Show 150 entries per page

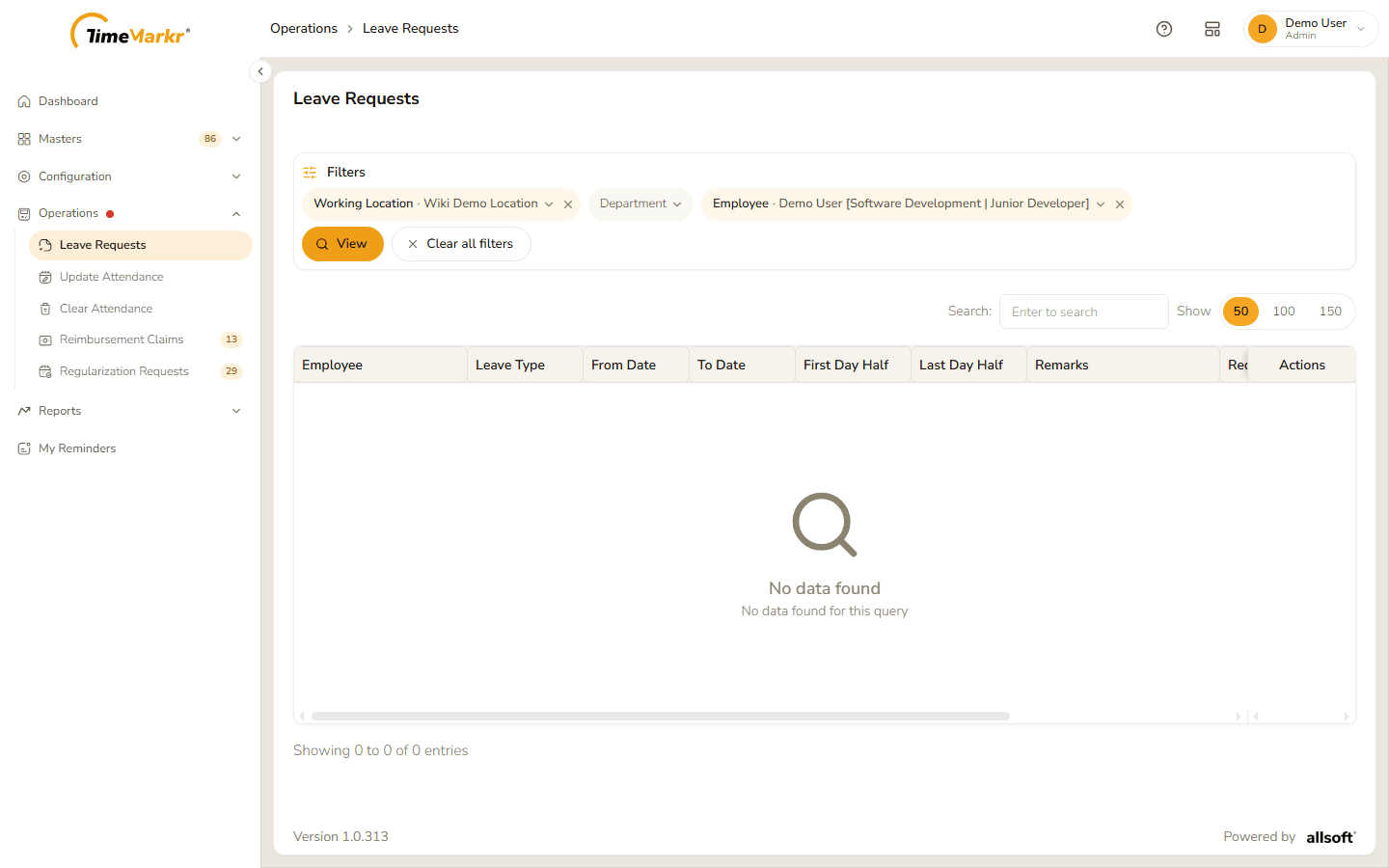[1330, 312]
